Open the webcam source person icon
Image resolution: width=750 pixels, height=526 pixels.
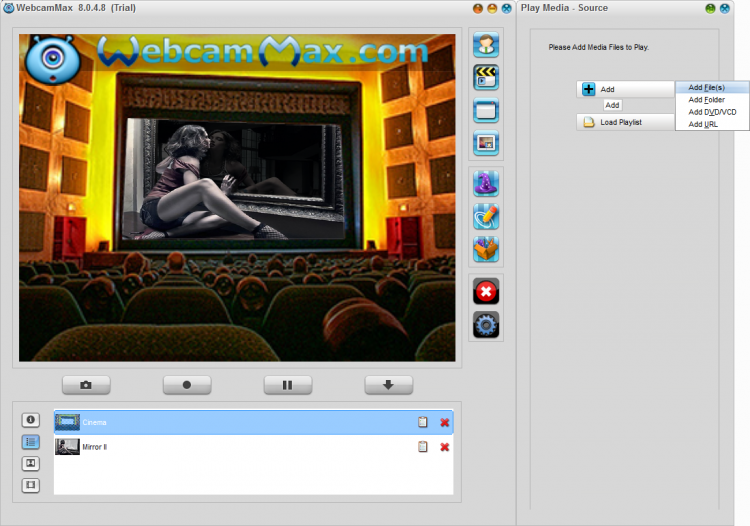click(x=486, y=44)
